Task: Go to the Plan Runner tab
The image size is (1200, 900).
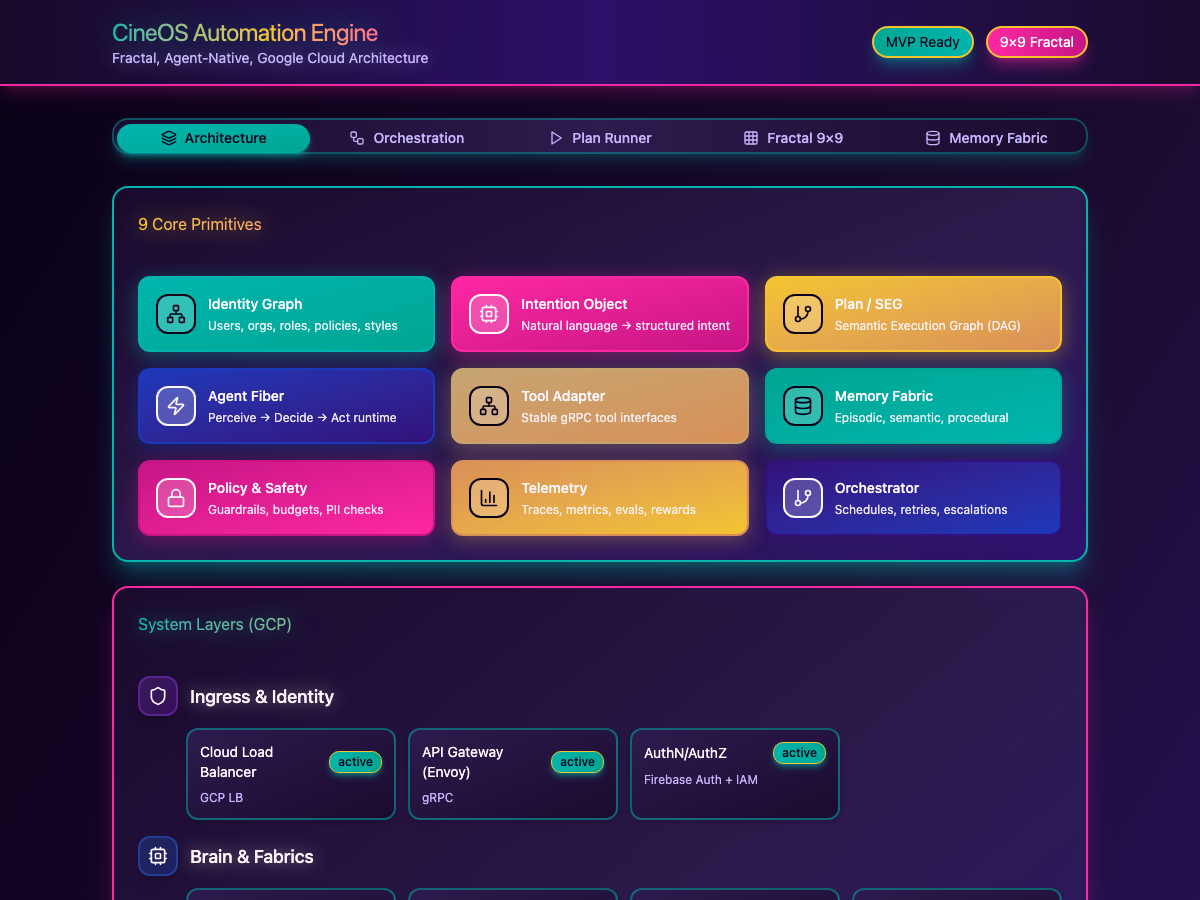Action: (600, 138)
